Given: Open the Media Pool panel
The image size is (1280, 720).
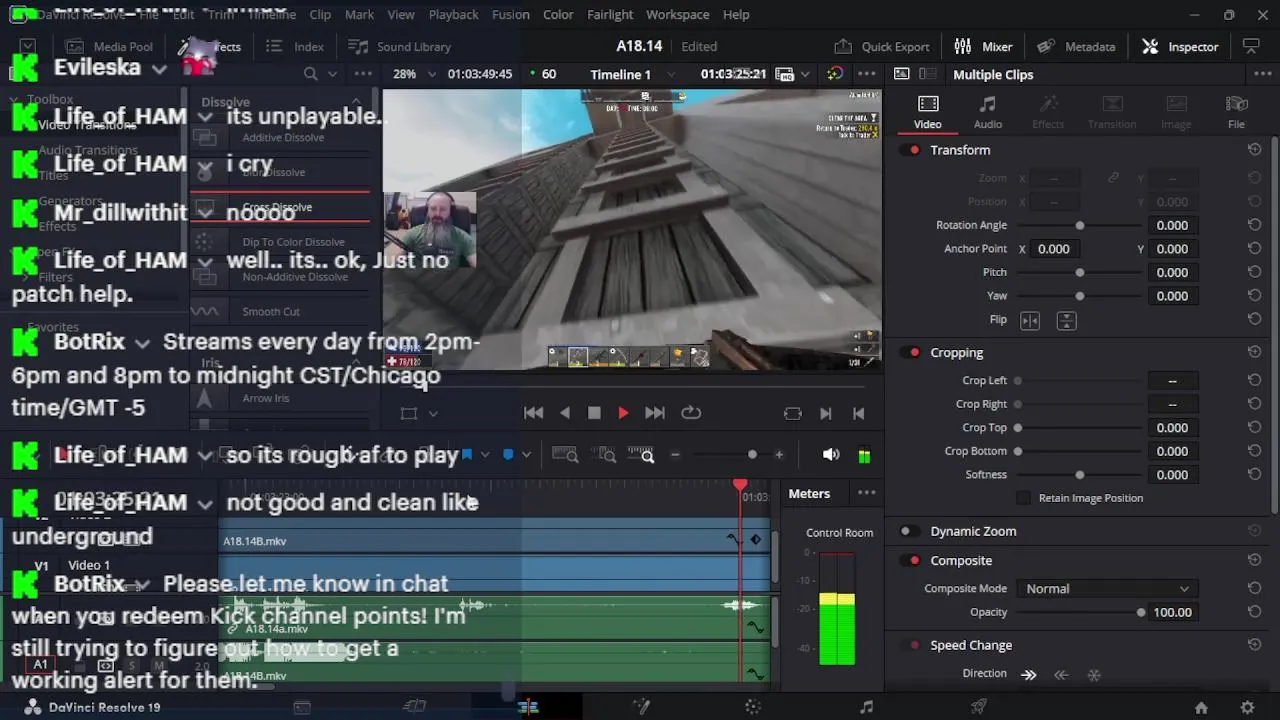Looking at the screenshot, I should [110, 47].
